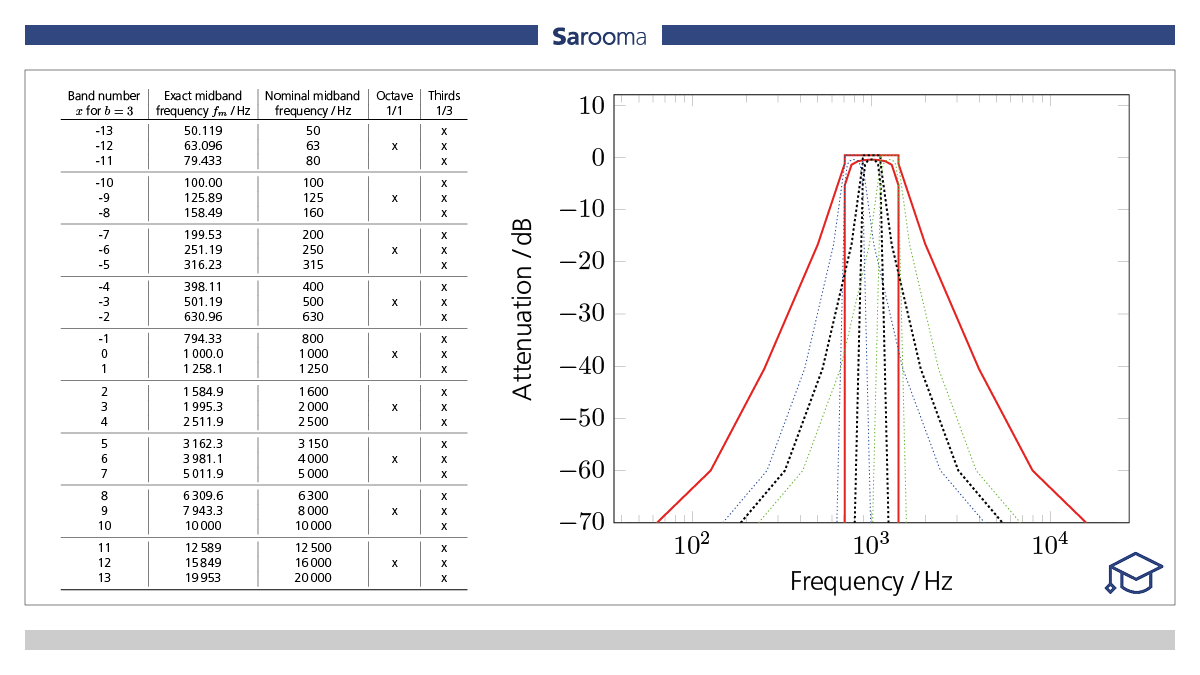Select exact midband frequency 1 584.9
1200x675 pixels.
204,391
